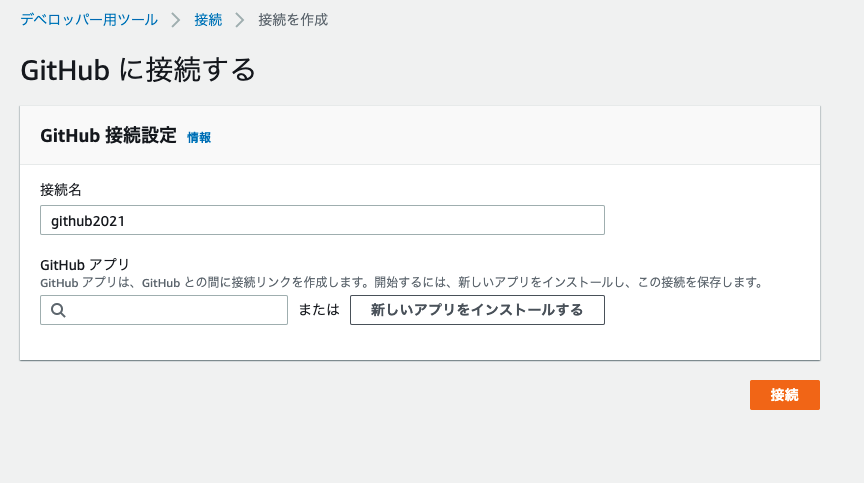Viewport: 864px width, 483px height.
Task: Go to the 接続 breadcrumb link
Action: (x=208, y=20)
